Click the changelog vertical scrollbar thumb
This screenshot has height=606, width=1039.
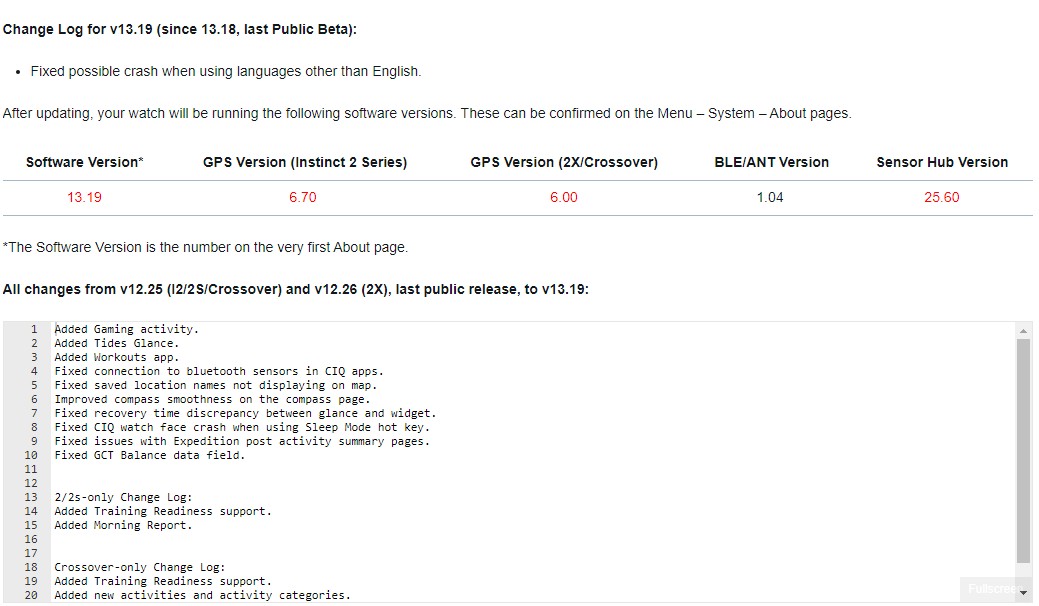coord(1023,450)
